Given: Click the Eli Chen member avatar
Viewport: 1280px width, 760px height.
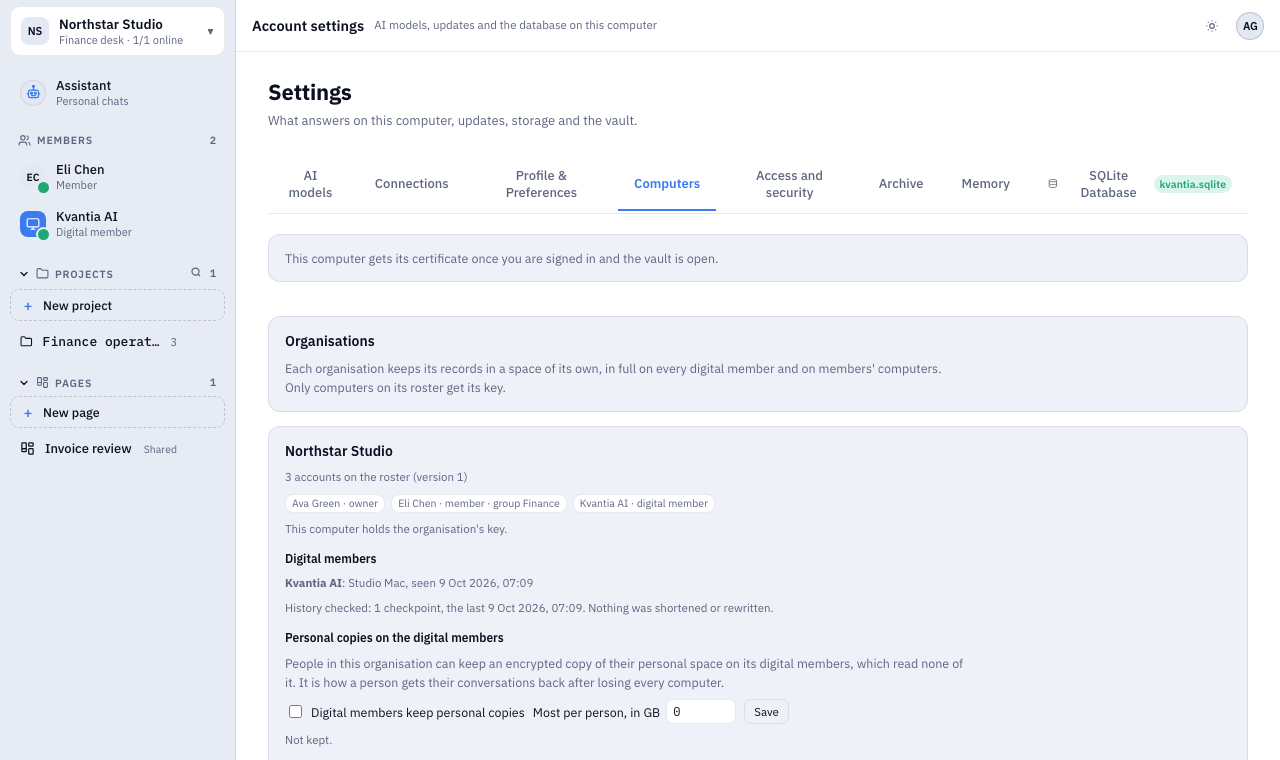Looking at the screenshot, I should tap(33, 177).
